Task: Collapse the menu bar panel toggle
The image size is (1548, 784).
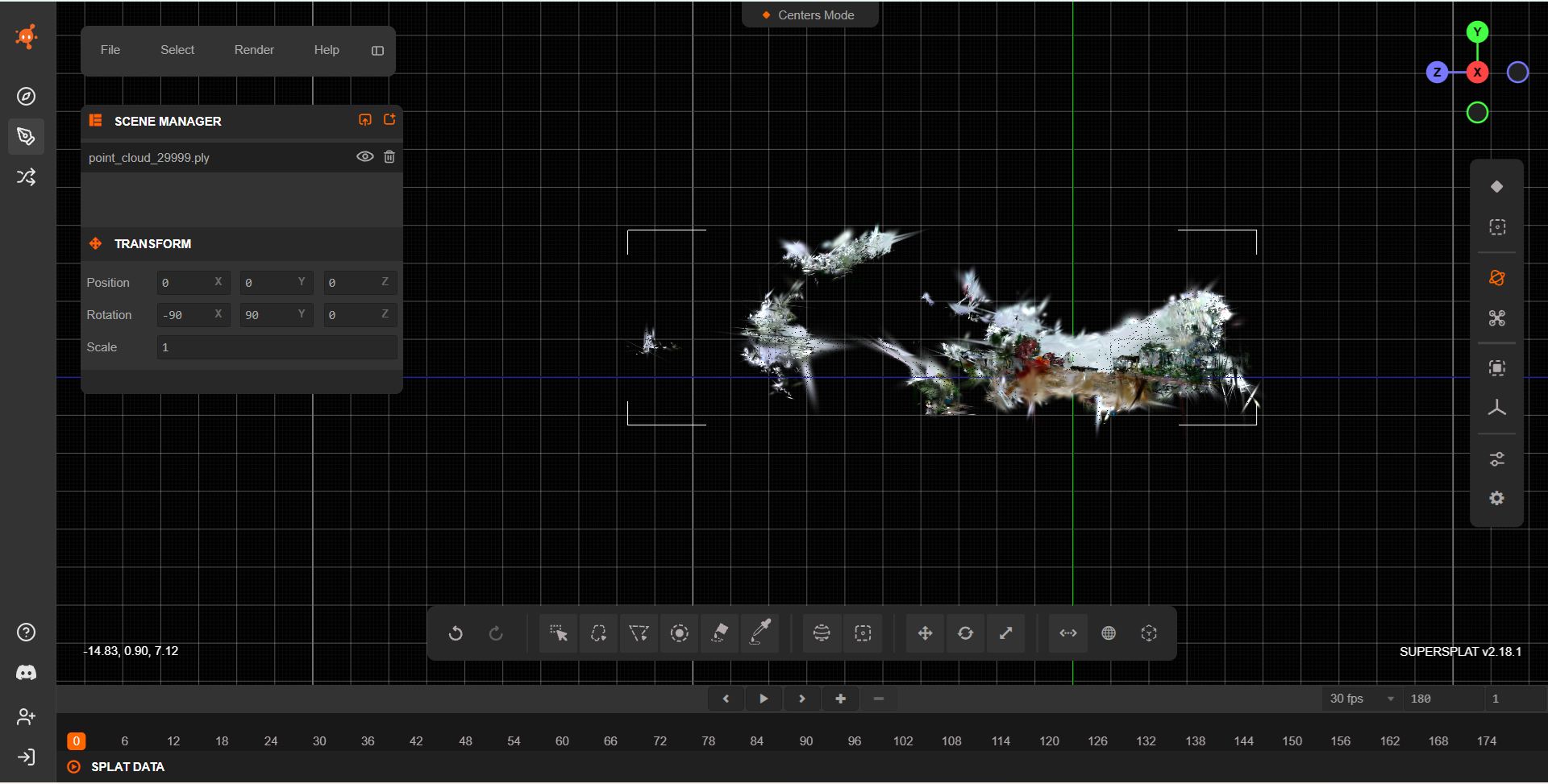Action: [377, 51]
